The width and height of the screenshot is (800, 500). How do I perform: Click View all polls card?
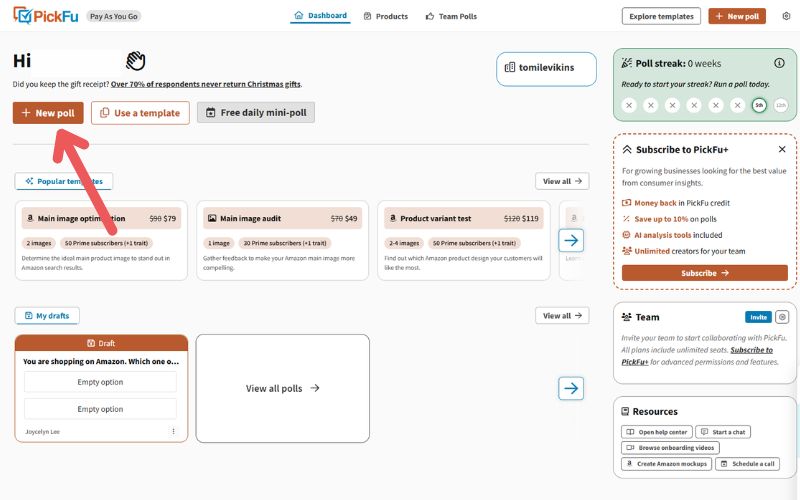point(283,388)
